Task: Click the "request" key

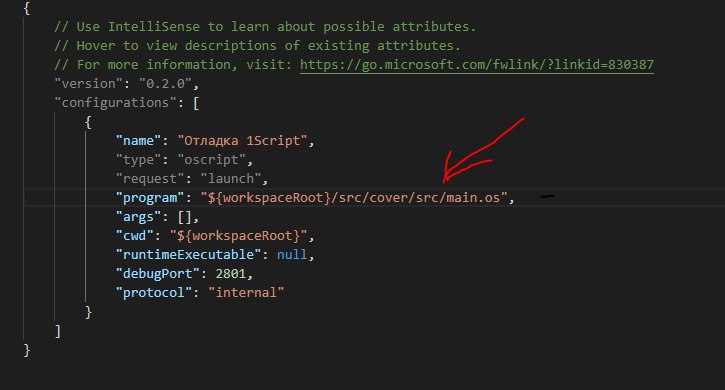Action: coord(150,179)
